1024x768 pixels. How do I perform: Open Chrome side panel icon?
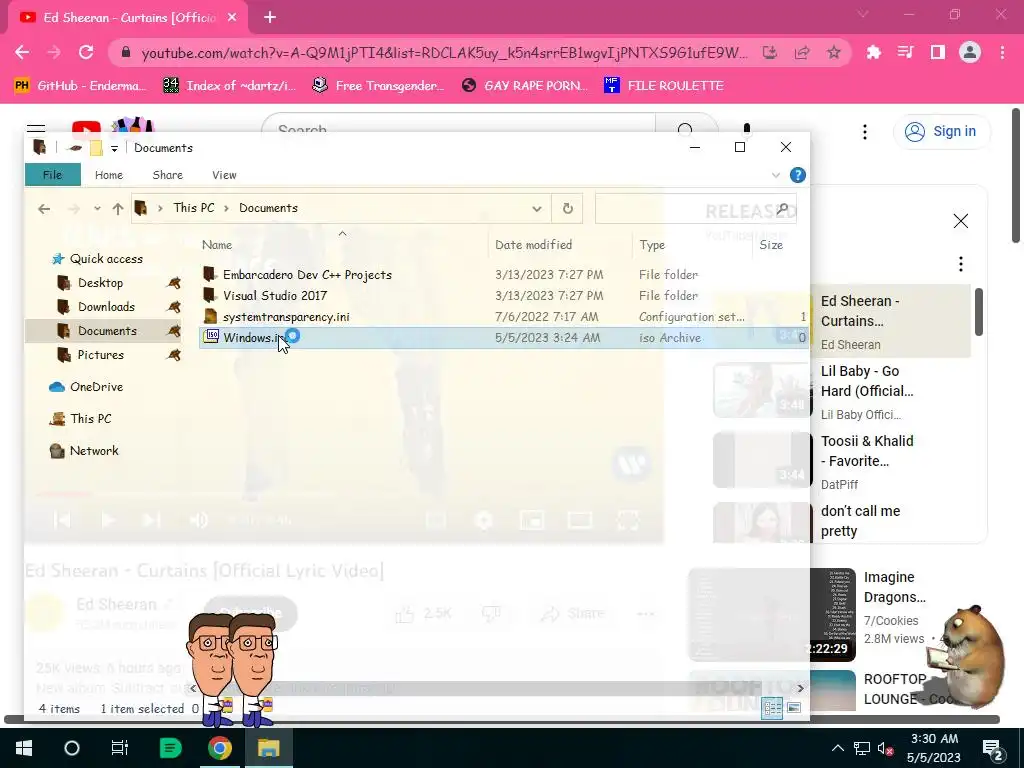(938, 52)
